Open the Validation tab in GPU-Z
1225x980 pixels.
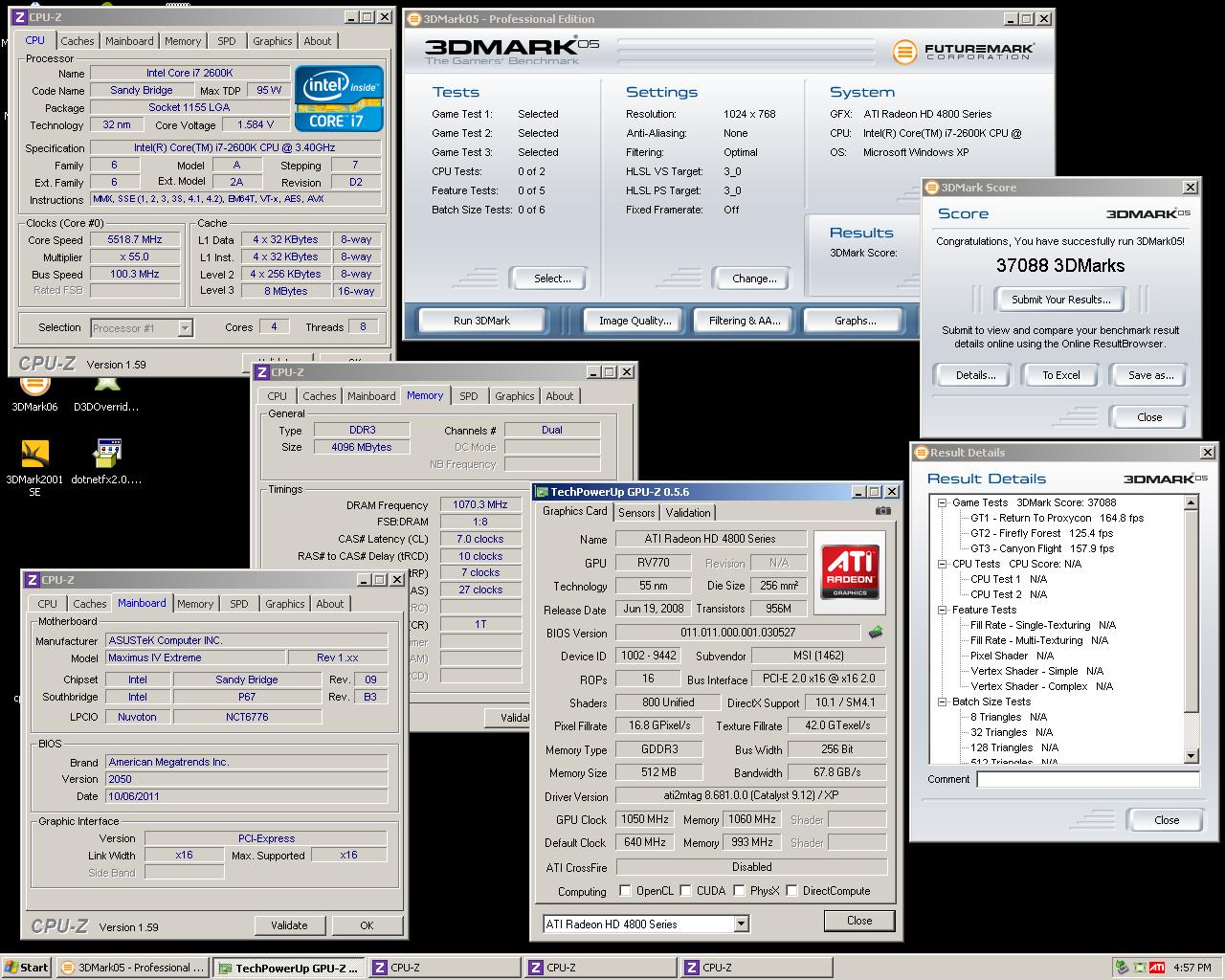(687, 513)
